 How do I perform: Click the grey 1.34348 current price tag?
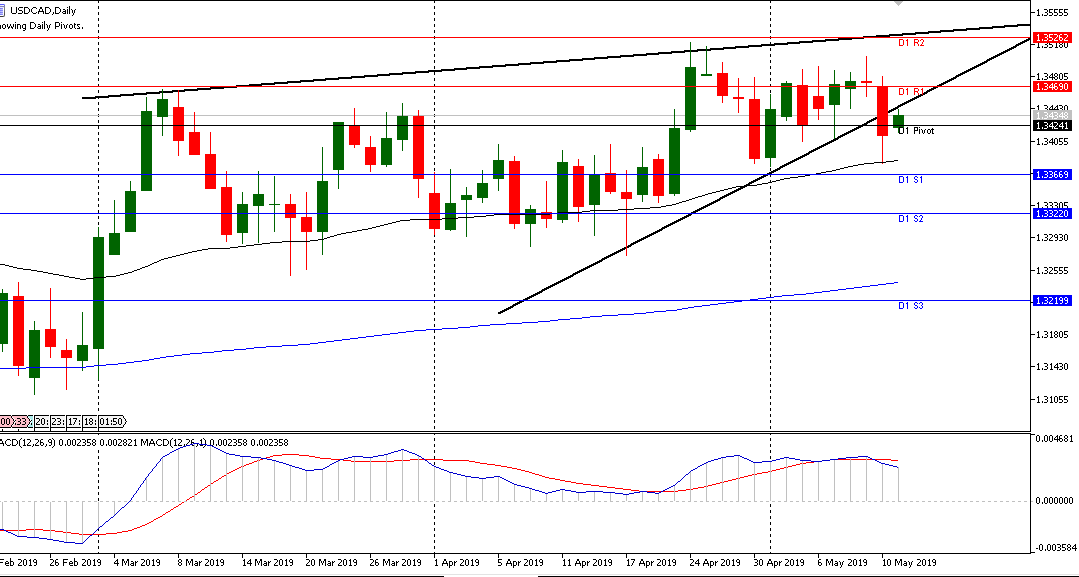tap(1052, 116)
